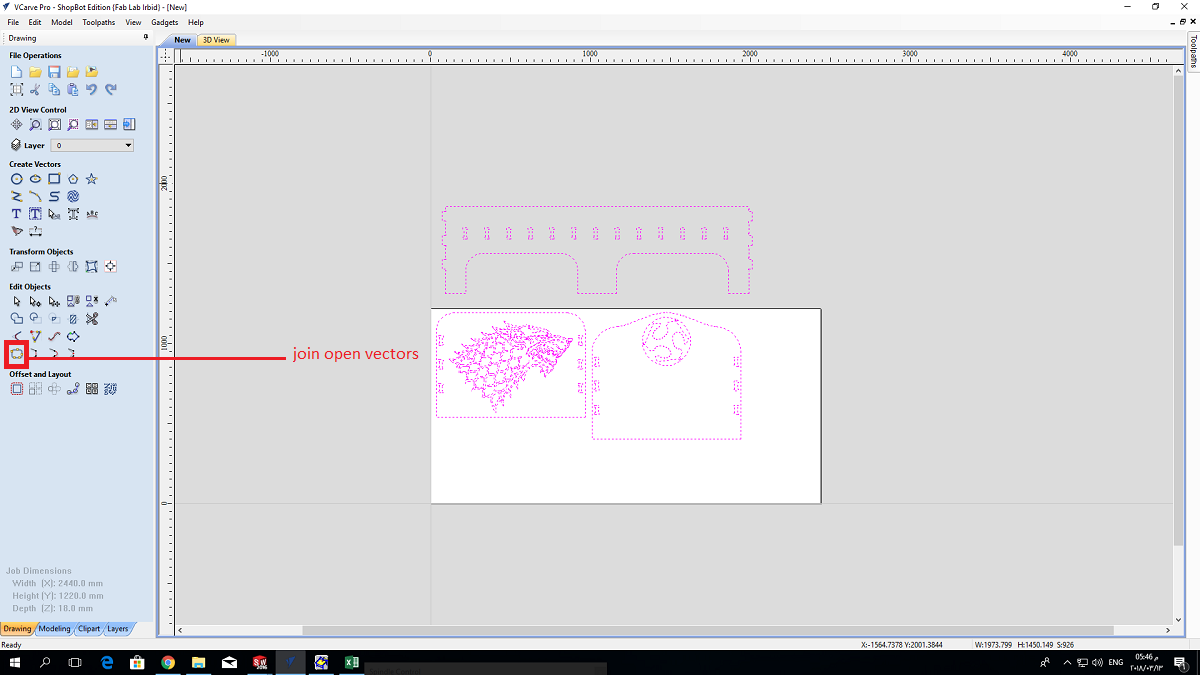Open Text Within Vector Box tool
The image size is (1200, 675).
35,214
